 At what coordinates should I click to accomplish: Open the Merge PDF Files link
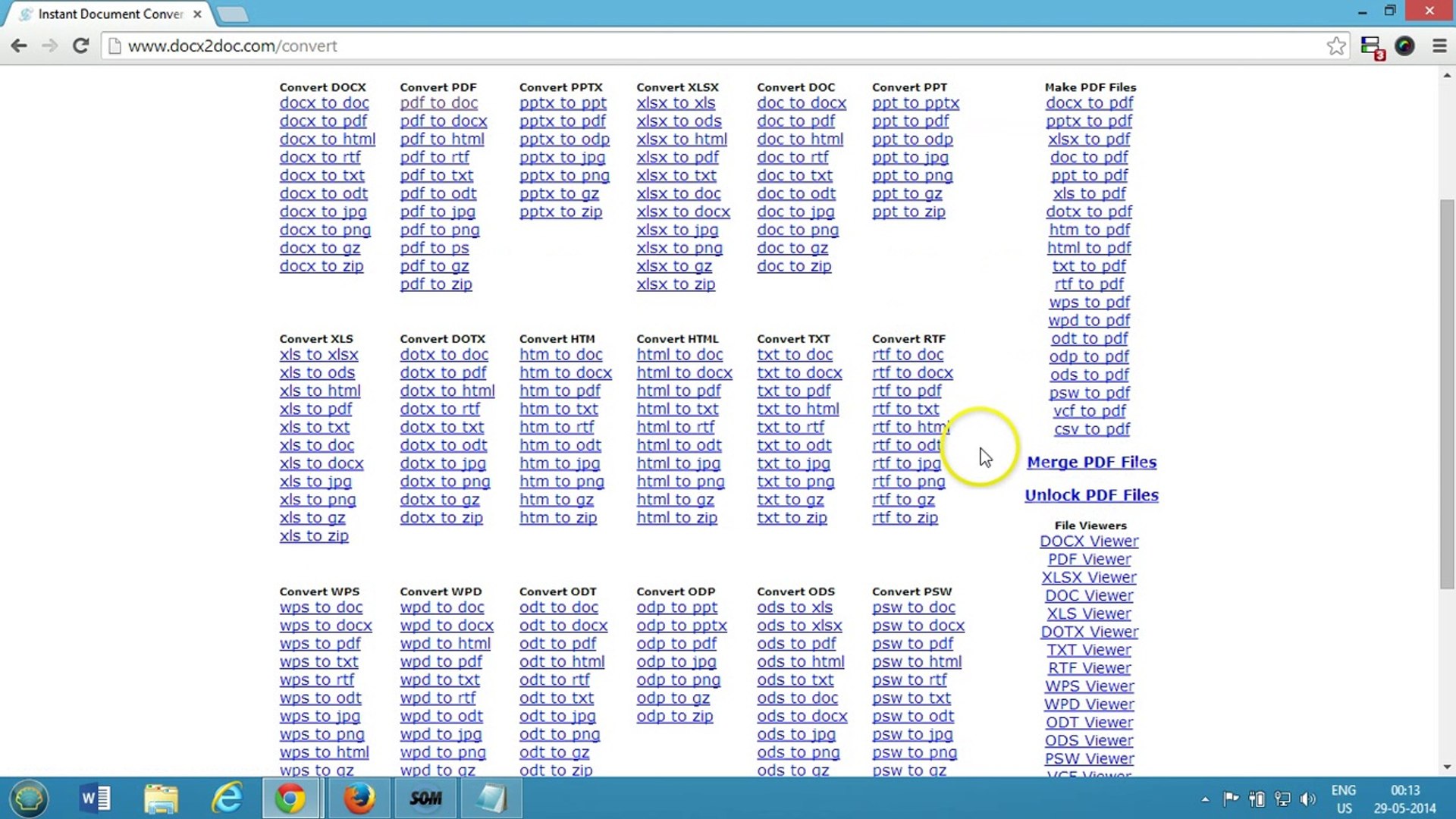coord(1091,463)
